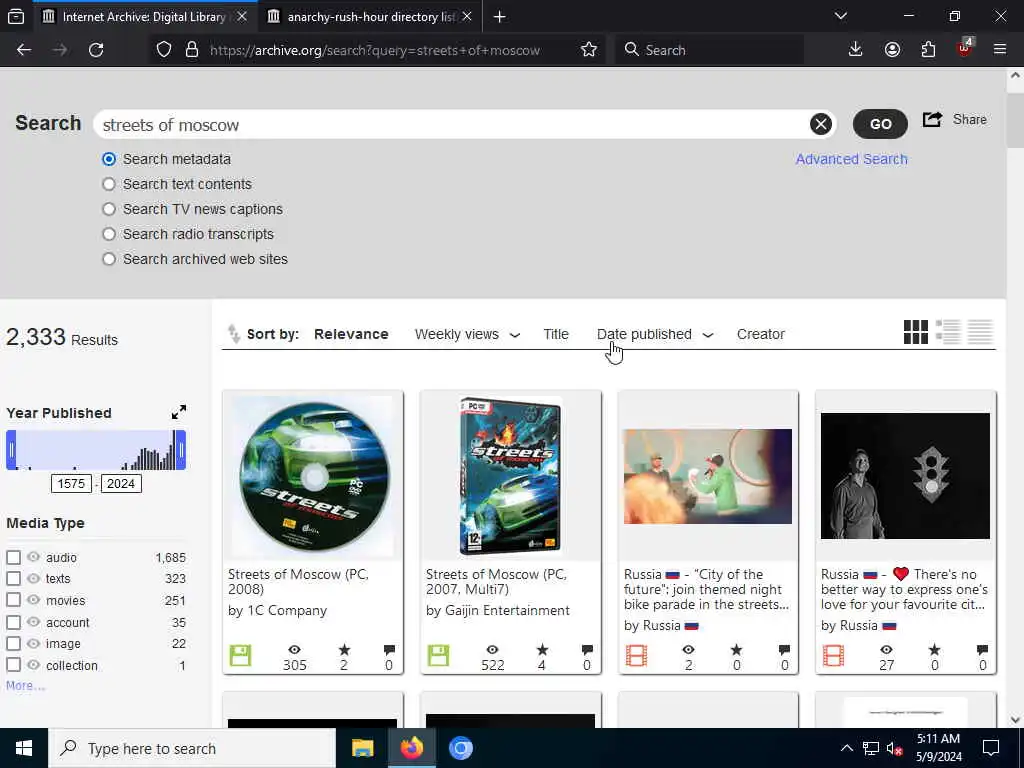Select Search radio transcripts option

(x=109, y=234)
